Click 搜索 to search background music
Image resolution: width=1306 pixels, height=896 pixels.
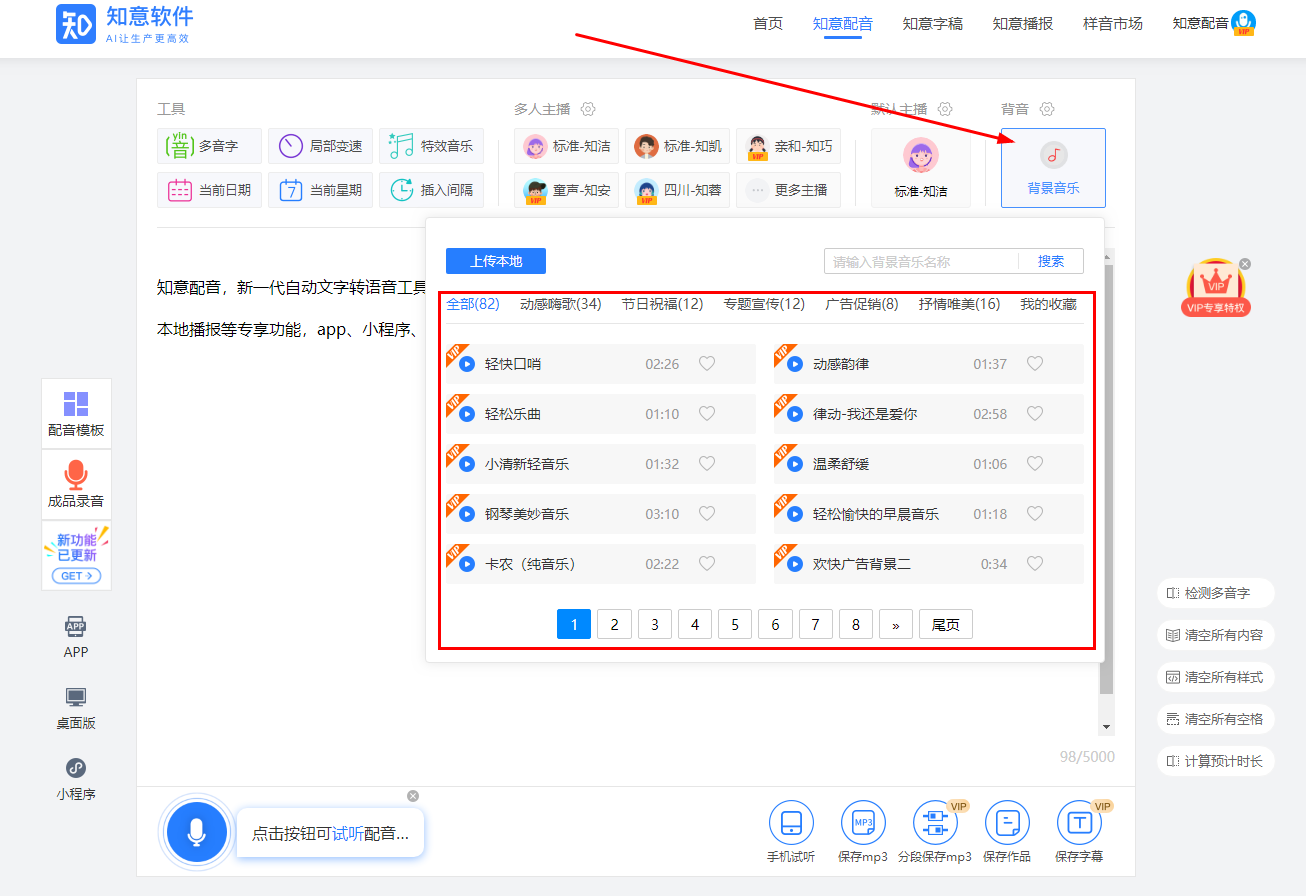(1050, 261)
